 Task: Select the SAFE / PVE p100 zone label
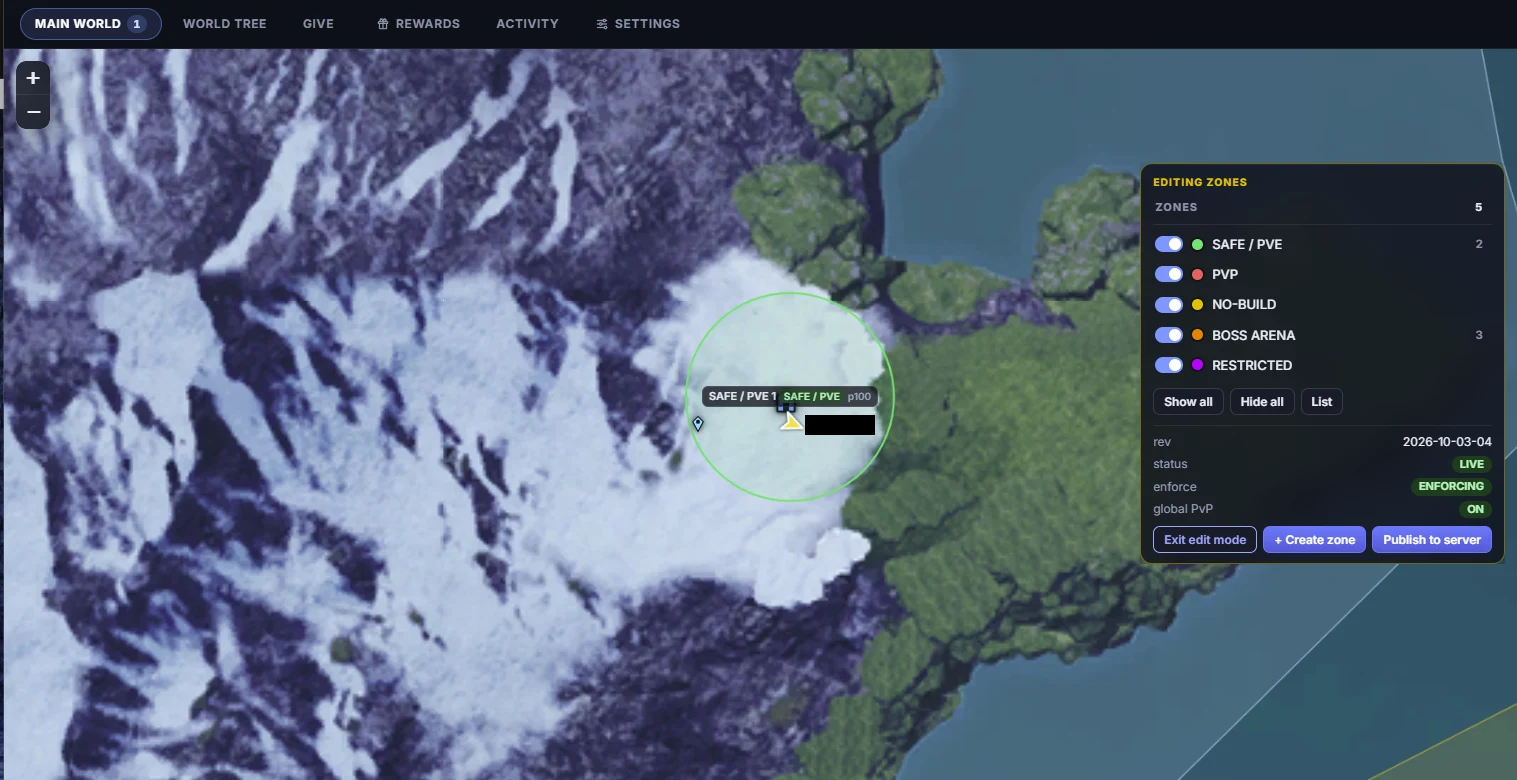click(827, 396)
